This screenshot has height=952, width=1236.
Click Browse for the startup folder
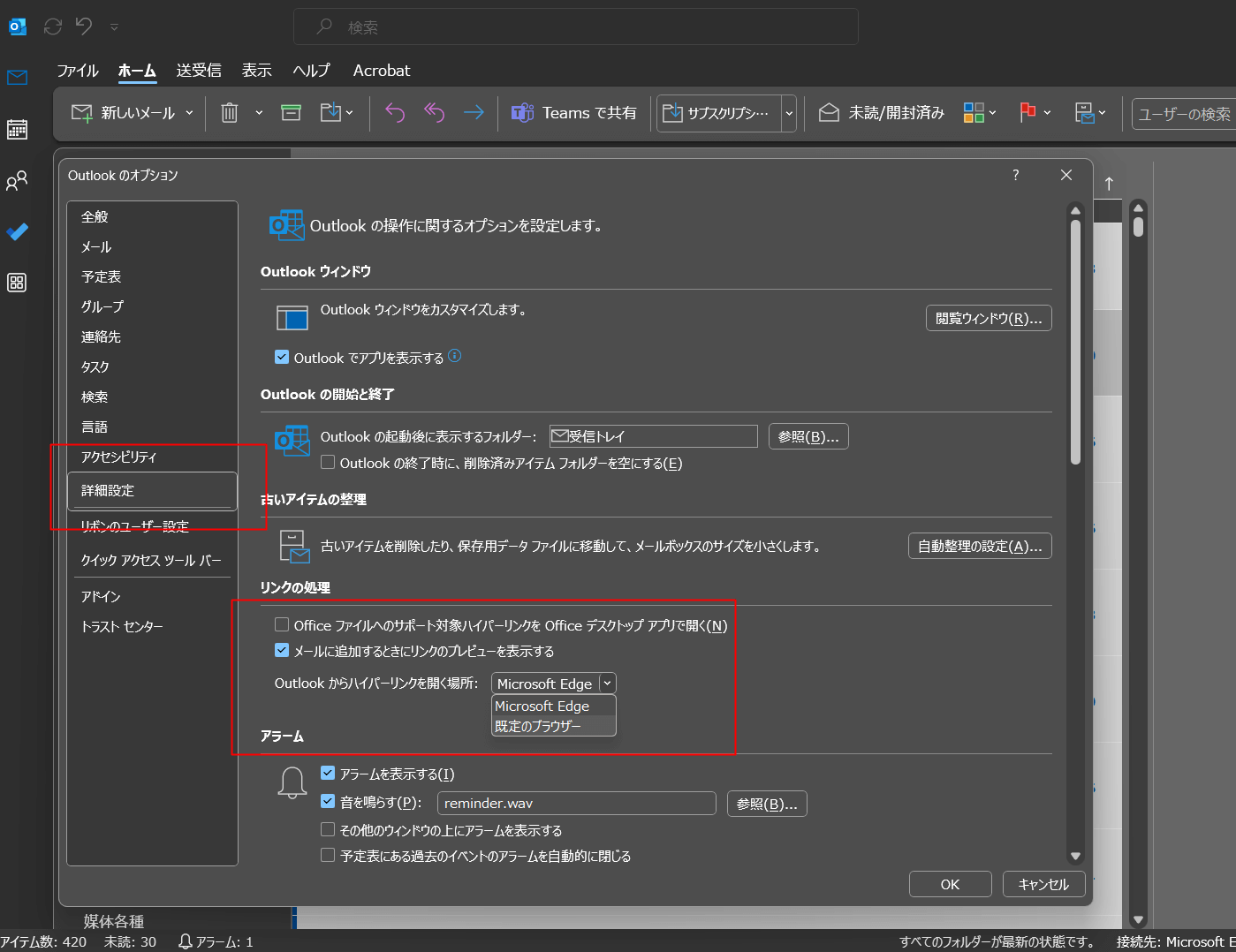808,436
